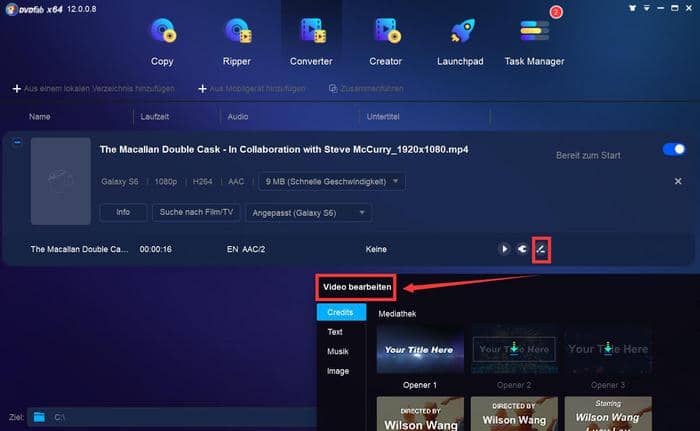The width and height of the screenshot is (700, 431).
Task: Click the Keine subtitle entry
Action: [376, 249]
